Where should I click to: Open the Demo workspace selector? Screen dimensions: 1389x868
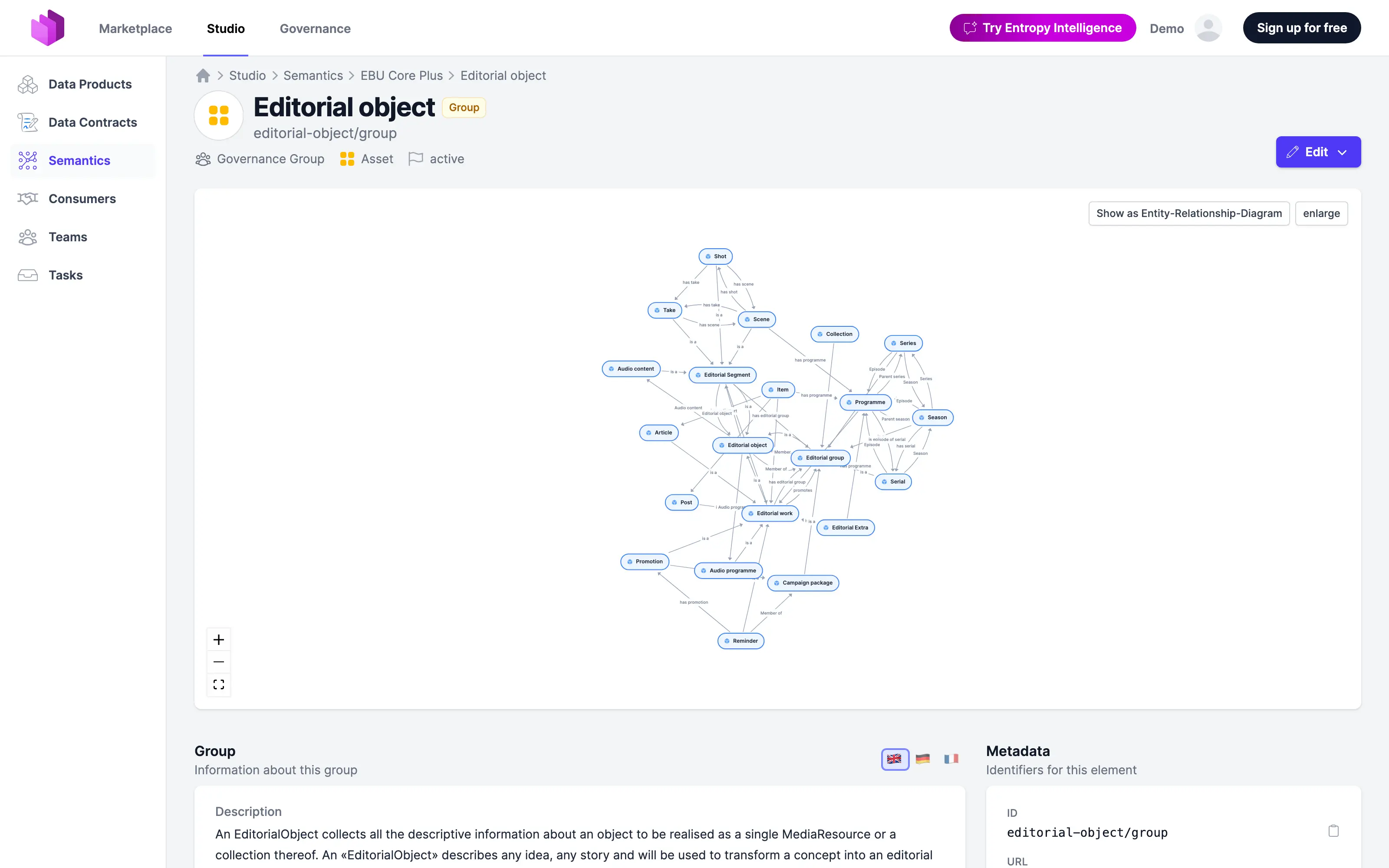click(1166, 28)
